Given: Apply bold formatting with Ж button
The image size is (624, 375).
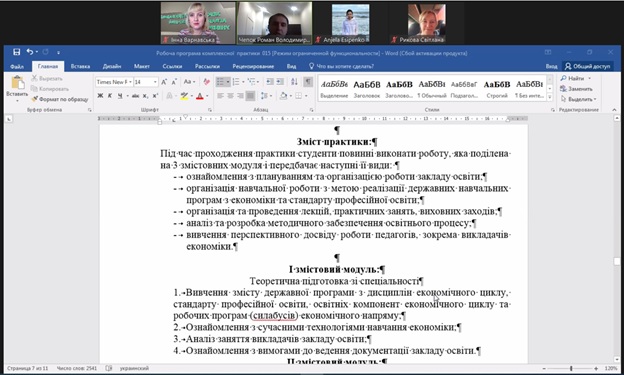Looking at the screenshot, I should point(100,96).
